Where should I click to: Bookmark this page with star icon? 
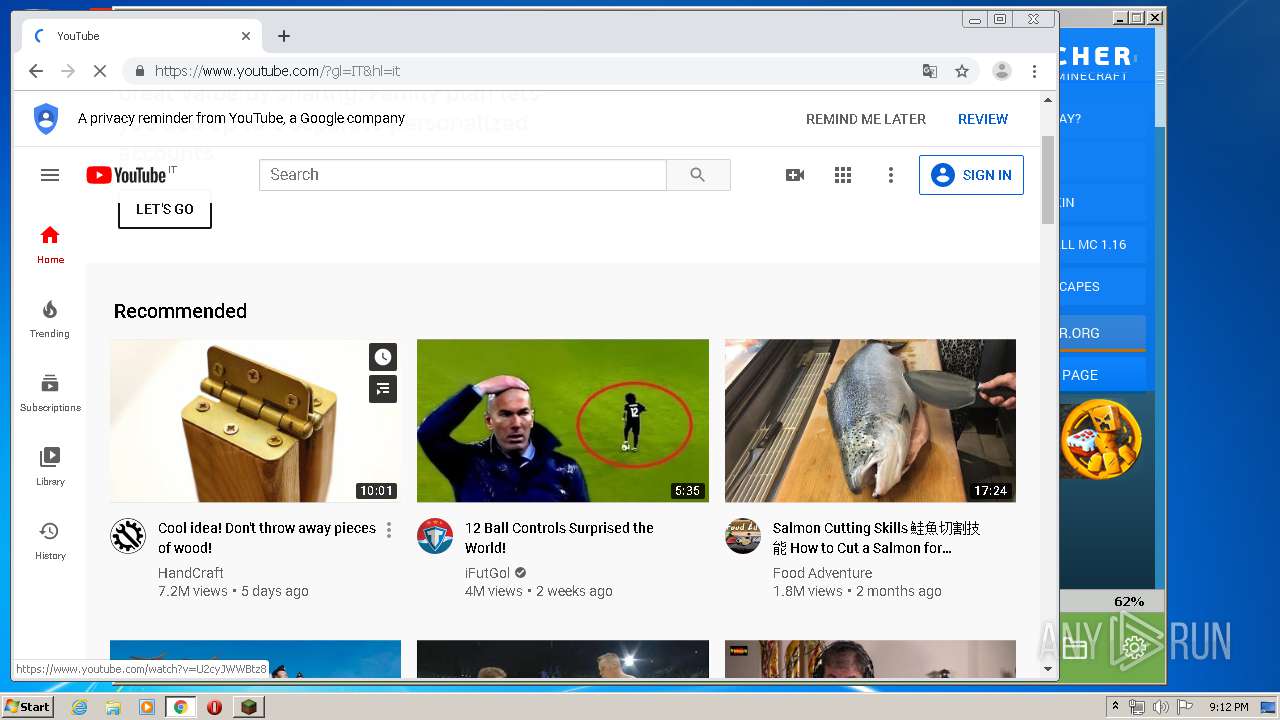coord(962,71)
